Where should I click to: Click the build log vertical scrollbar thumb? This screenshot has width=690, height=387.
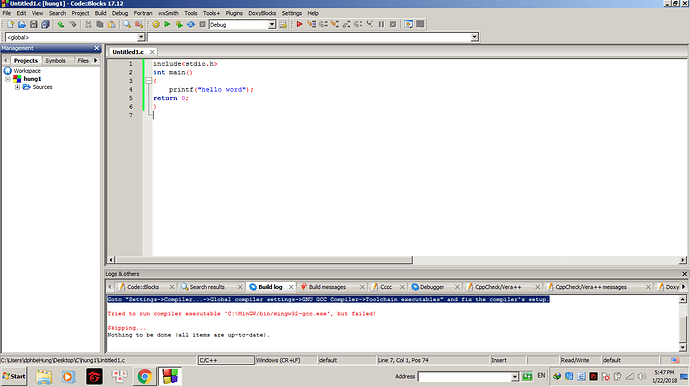[x=683, y=329]
